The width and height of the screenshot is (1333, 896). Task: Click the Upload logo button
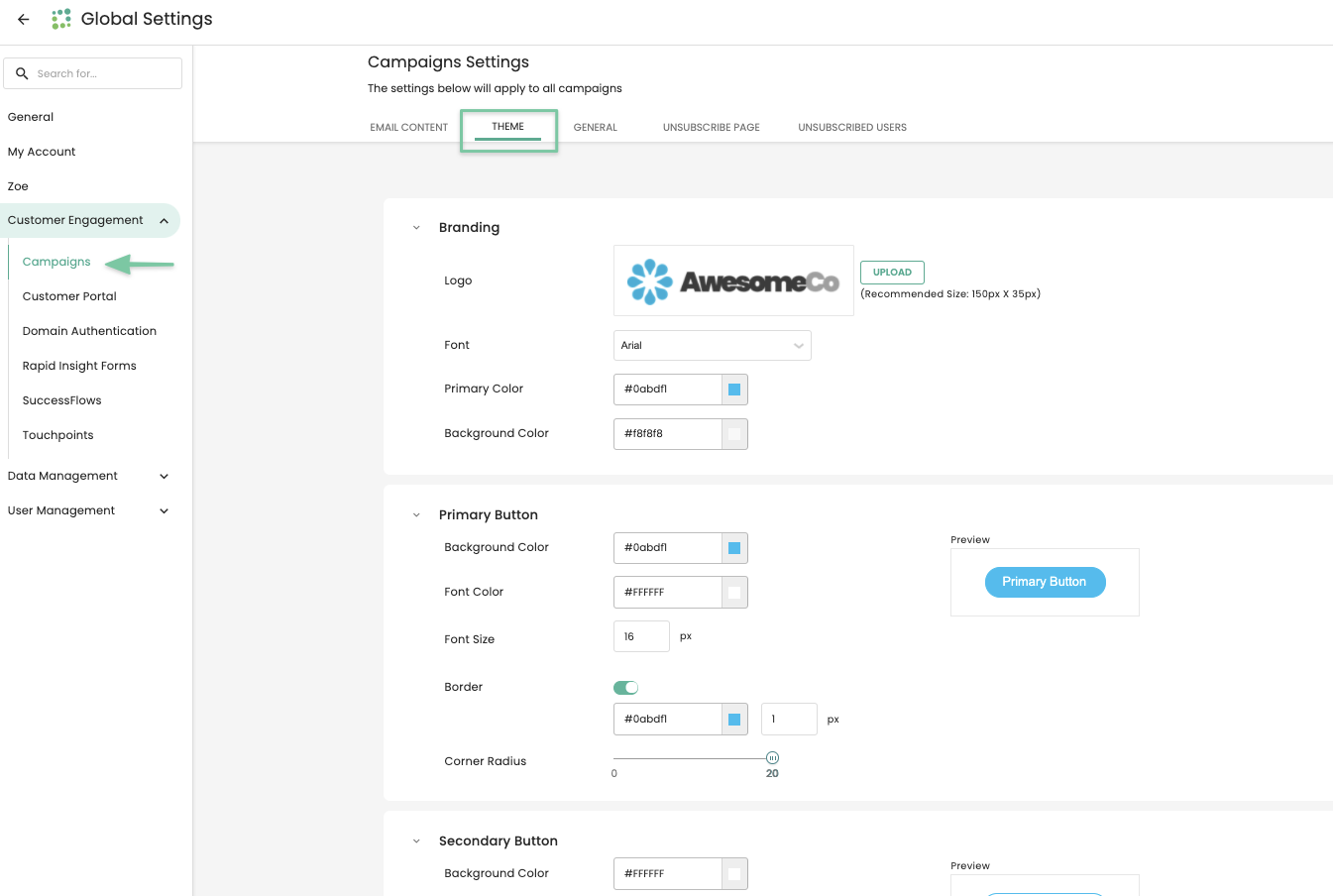(x=892, y=273)
